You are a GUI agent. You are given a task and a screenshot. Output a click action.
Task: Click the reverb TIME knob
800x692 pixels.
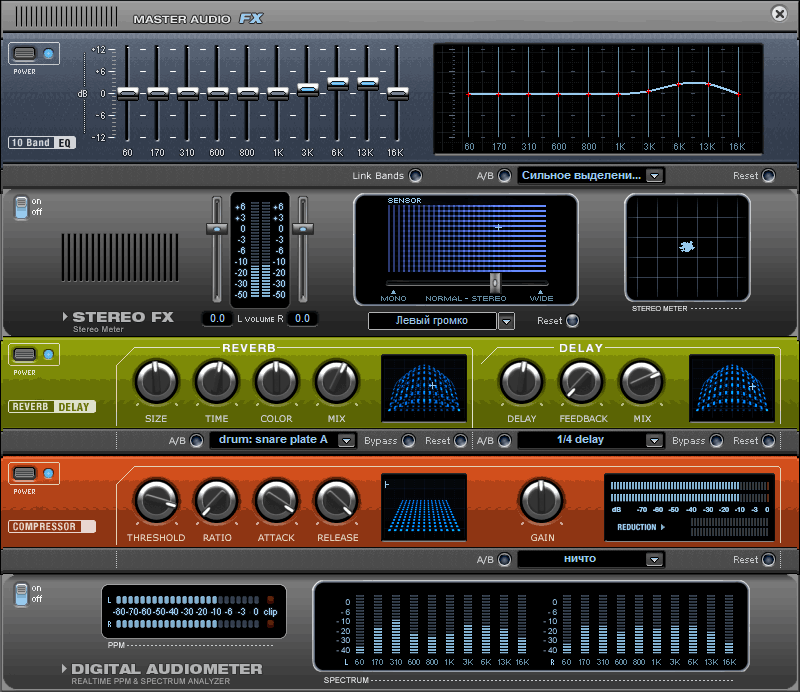[x=217, y=382]
